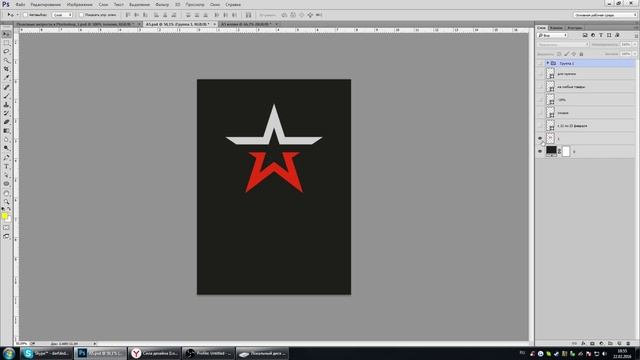Open Yandex browser taskbar button
Screen dimensions: 640x360
pos(155,353)
